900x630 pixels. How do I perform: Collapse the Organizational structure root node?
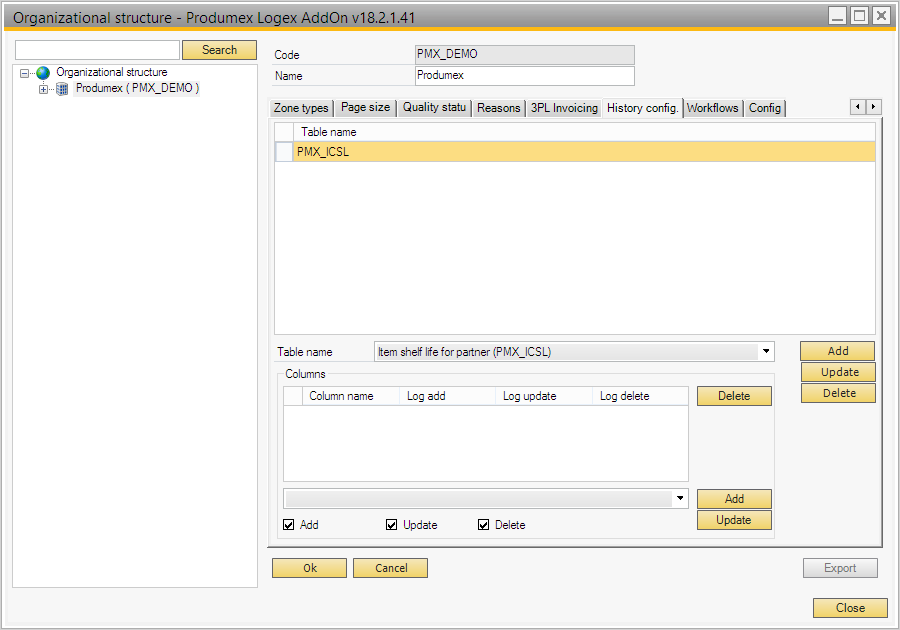click(25, 73)
